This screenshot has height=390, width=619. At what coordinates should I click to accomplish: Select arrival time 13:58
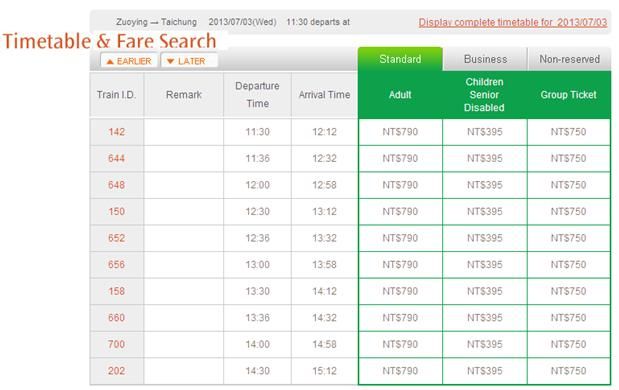tap(325, 264)
